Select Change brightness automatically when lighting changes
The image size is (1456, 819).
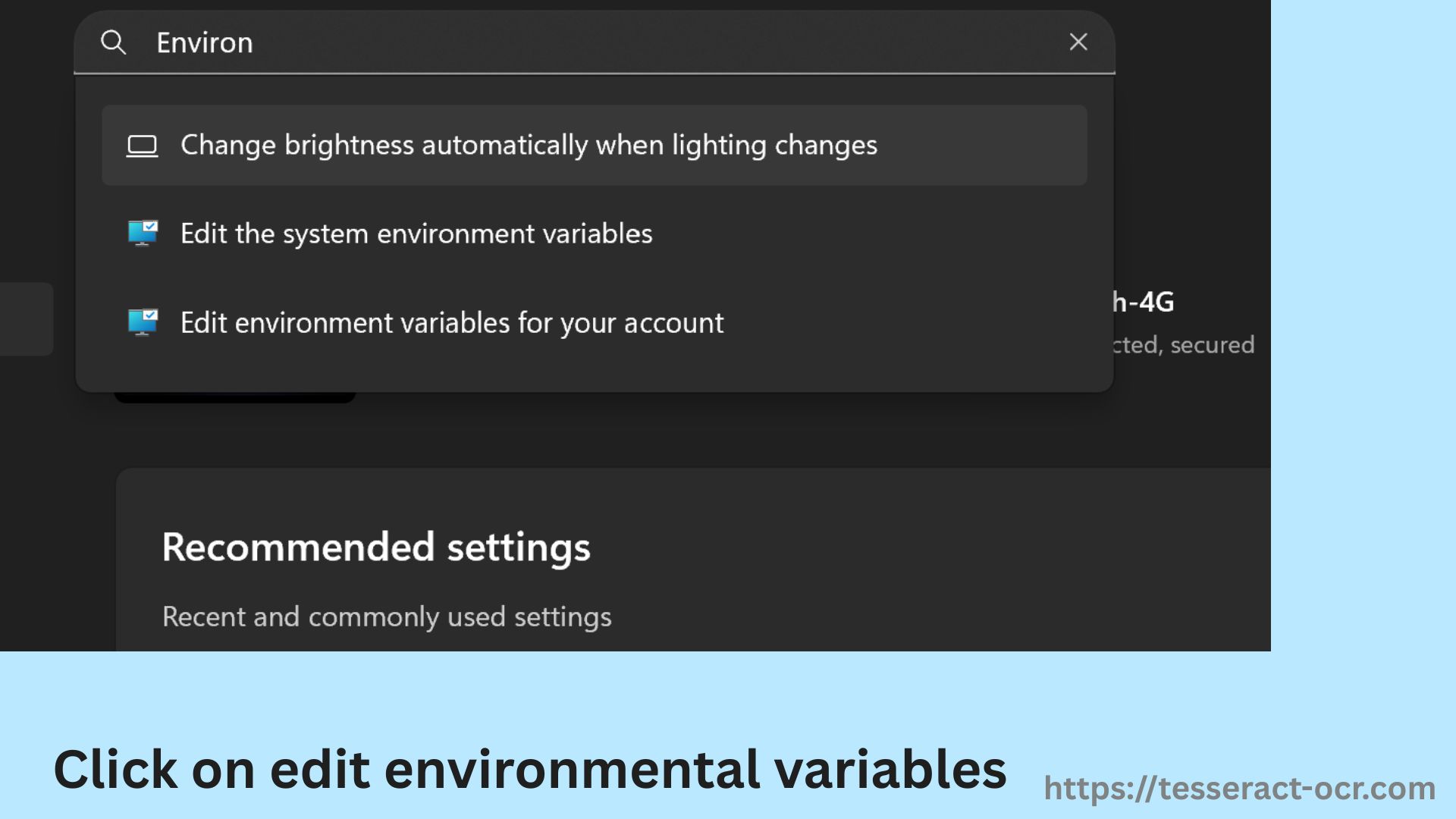(x=529, y=145)
